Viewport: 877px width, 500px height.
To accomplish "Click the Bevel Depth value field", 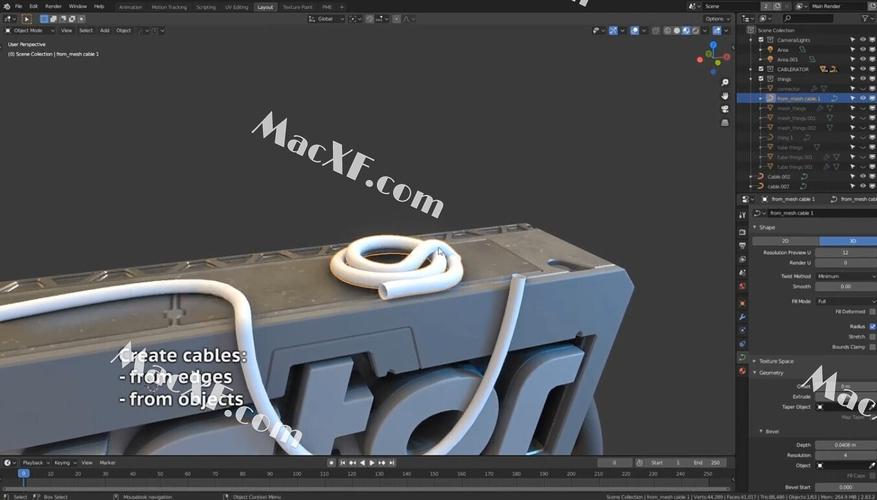I will (x=846, y=445).
